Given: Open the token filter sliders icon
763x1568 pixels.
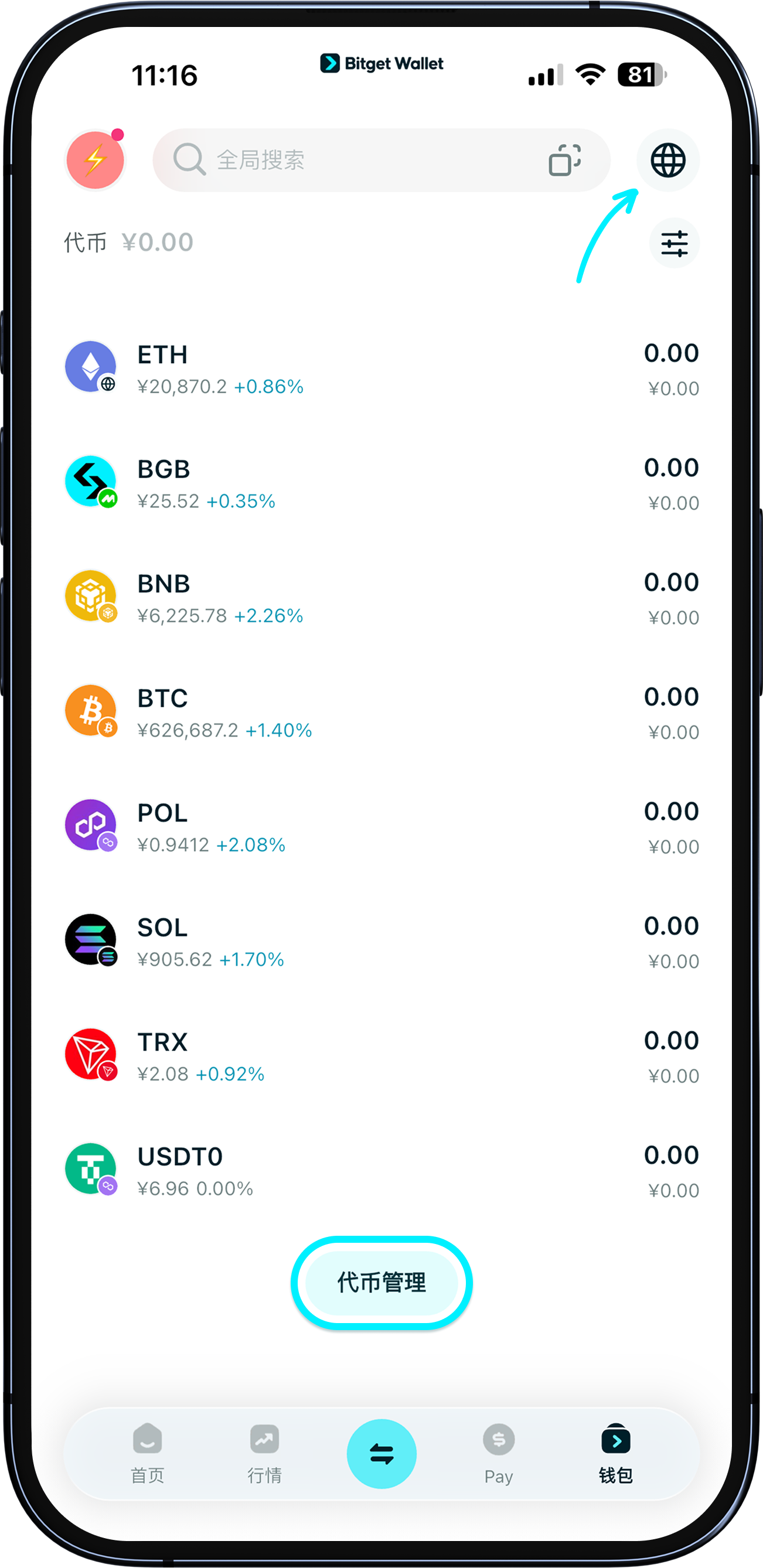Looking at the screenshot, I should tap(673, 244).
